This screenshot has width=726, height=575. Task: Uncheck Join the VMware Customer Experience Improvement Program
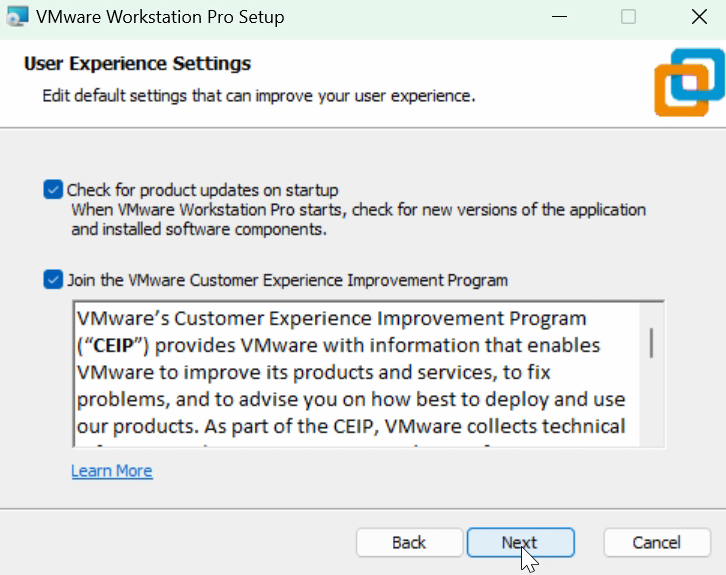click(x=53, y=280)
